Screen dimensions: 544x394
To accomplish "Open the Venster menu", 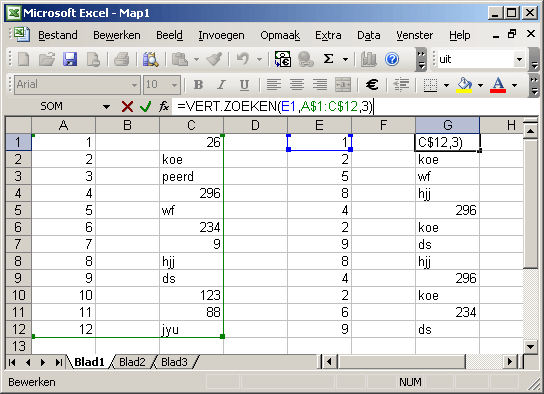I will click(415, 35).
